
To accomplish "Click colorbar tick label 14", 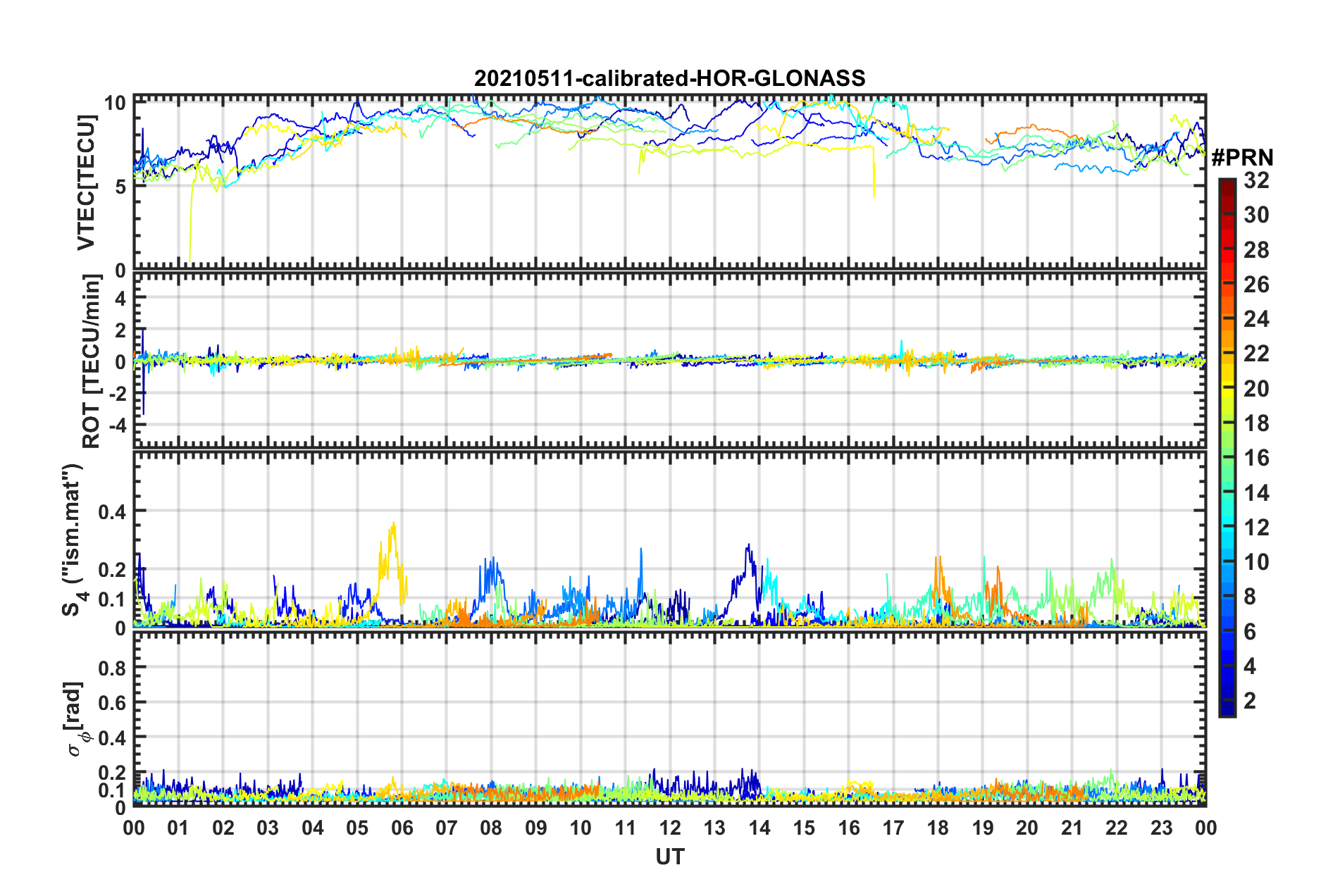I will [x=1256, y=493].
